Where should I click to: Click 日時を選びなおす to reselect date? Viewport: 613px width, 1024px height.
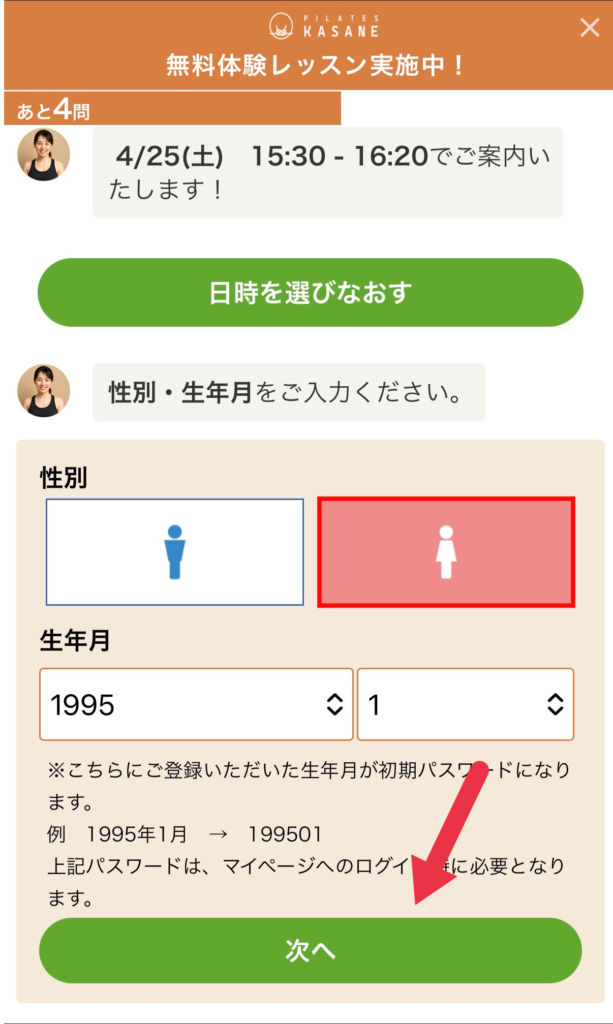(x=310, y=293)
